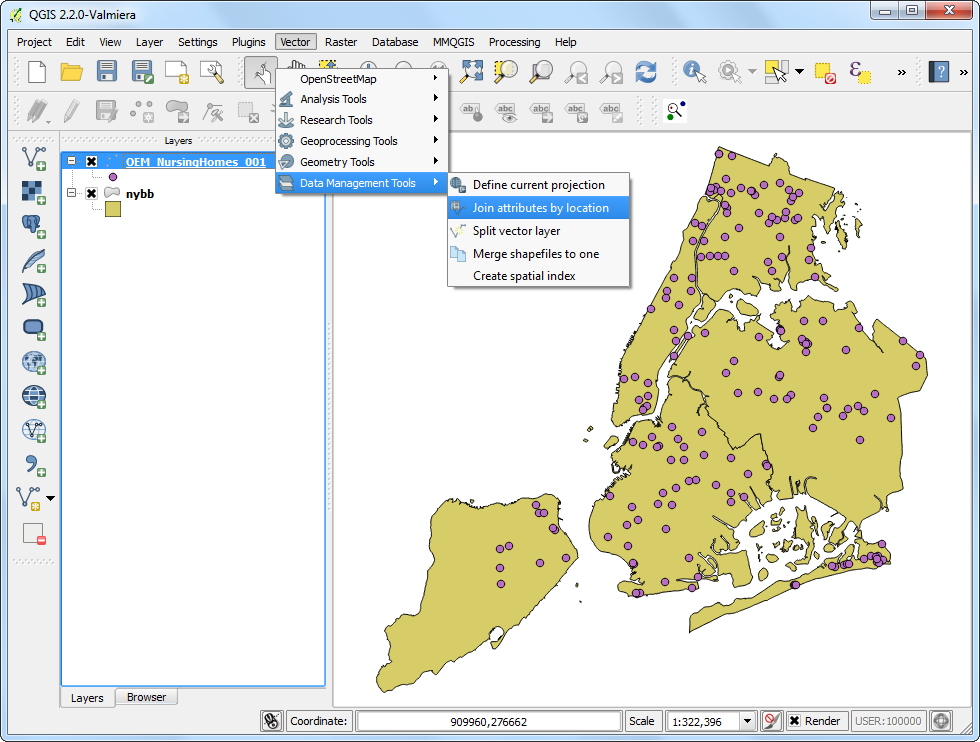Select the Identify Features tool
Image resolution: width=980 pixels, height=742 pixels.
point(694,72)
